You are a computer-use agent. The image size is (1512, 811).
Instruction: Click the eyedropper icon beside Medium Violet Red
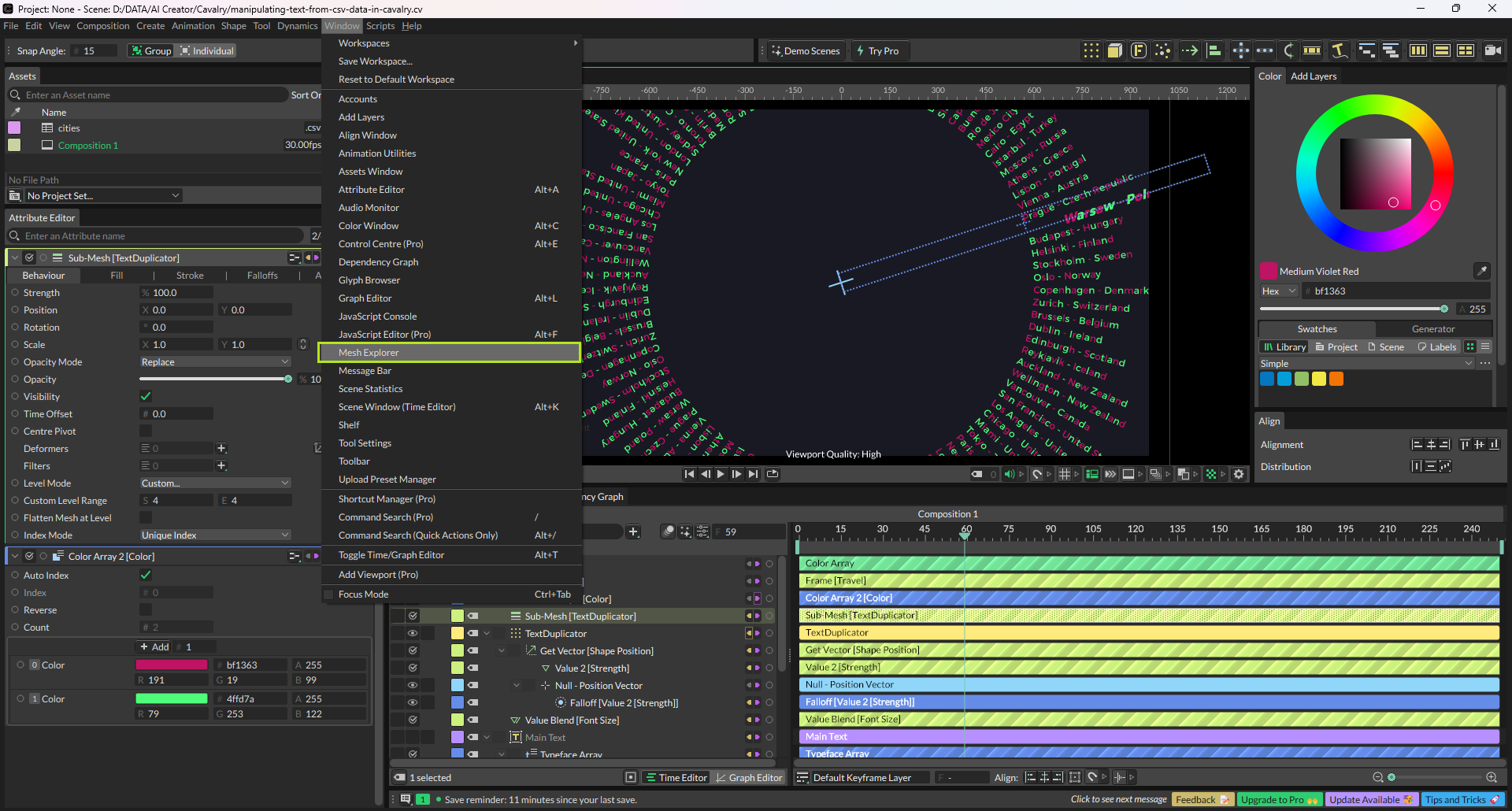[1481, 271]
